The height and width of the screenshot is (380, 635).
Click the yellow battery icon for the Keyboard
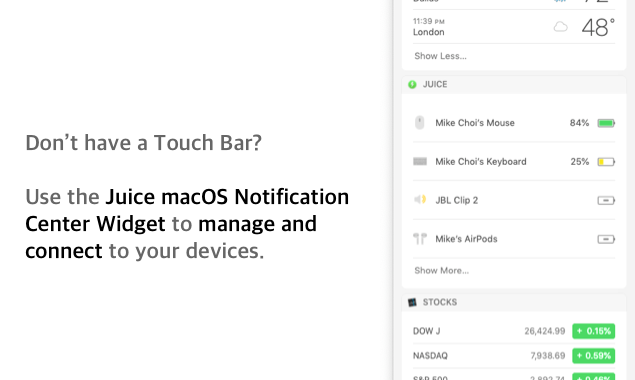tap(606, 162)
